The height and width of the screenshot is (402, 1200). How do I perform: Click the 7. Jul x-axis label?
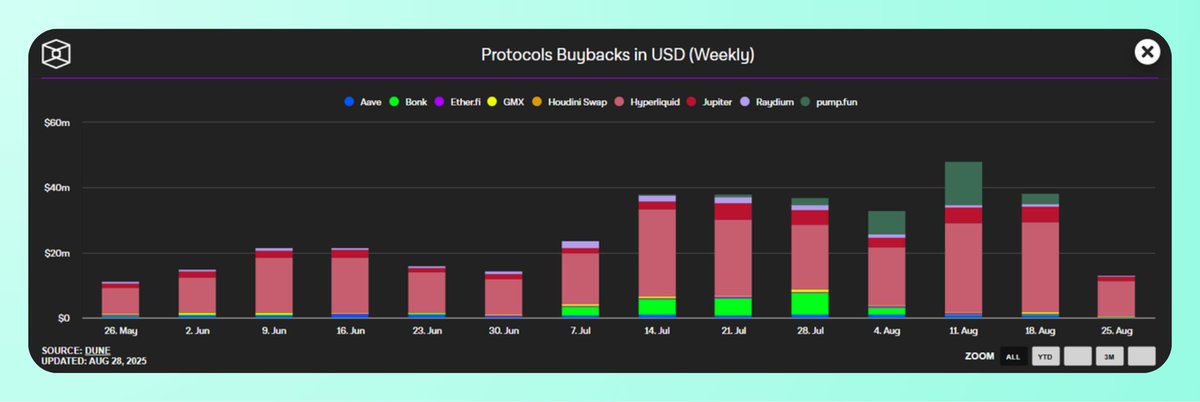click(580, 332)
